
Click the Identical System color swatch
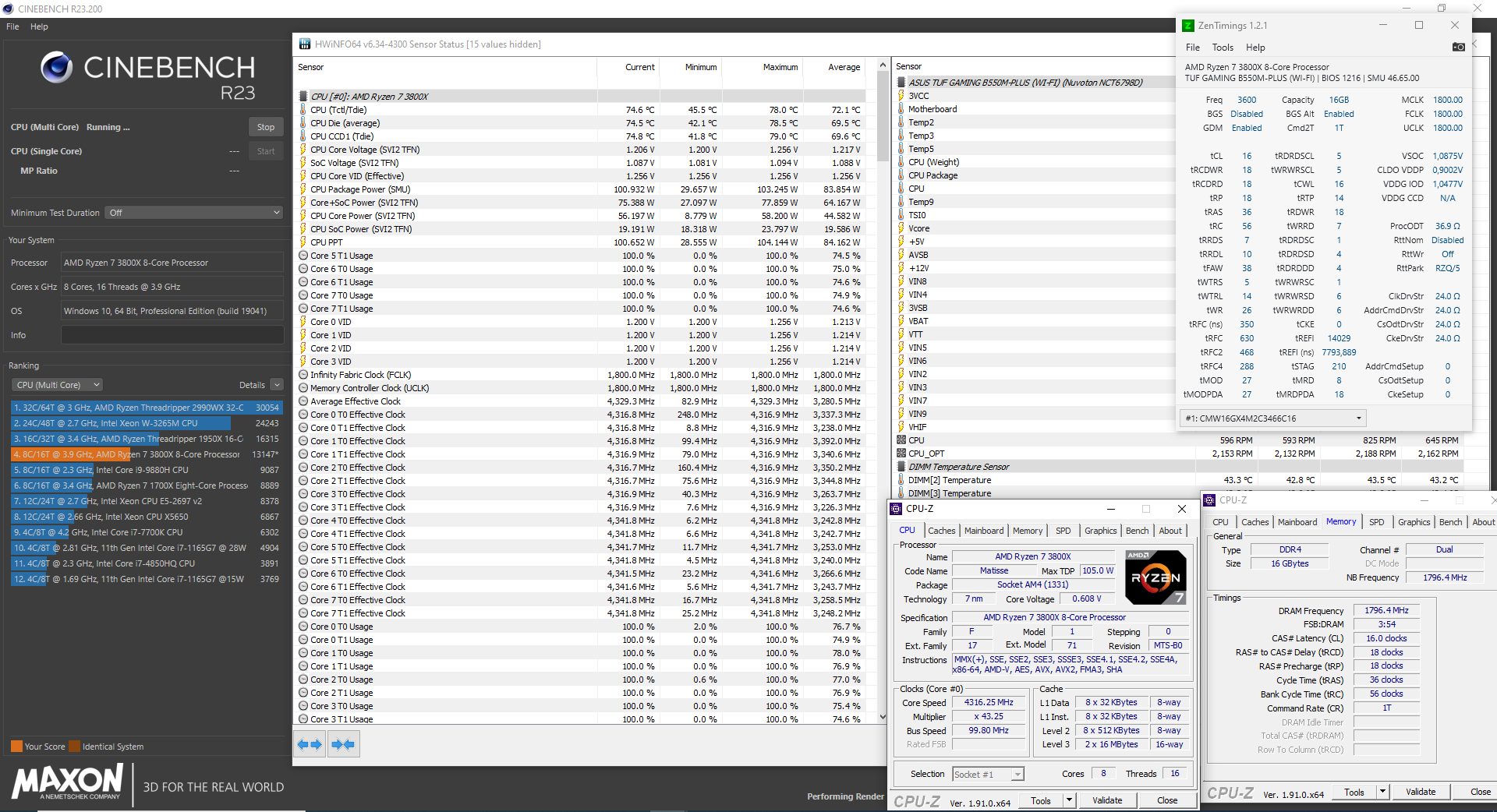point(74,746)
